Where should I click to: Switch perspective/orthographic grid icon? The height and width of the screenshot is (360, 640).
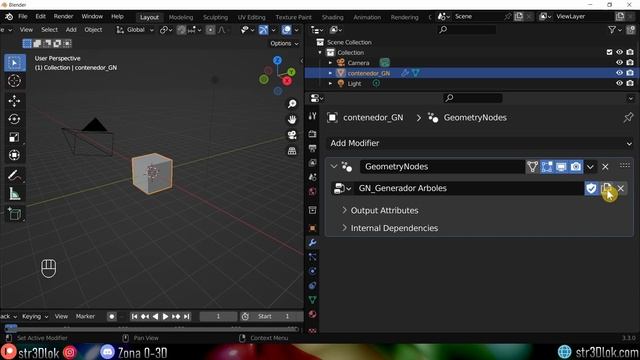click(292, 151)
